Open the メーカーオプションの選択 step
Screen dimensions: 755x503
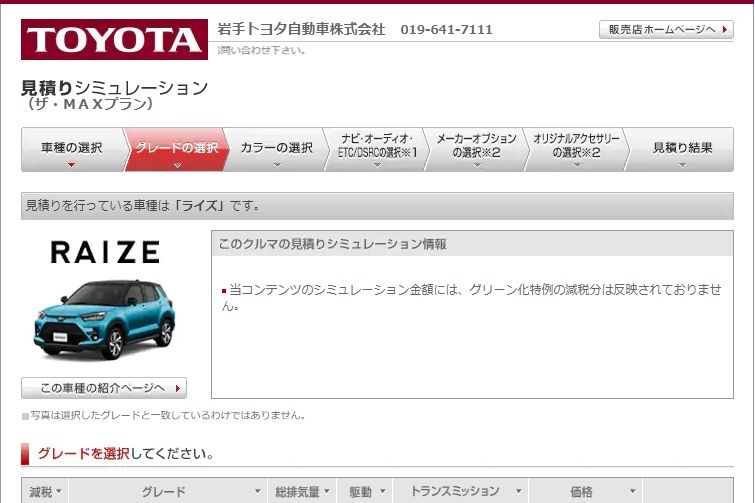477,150
